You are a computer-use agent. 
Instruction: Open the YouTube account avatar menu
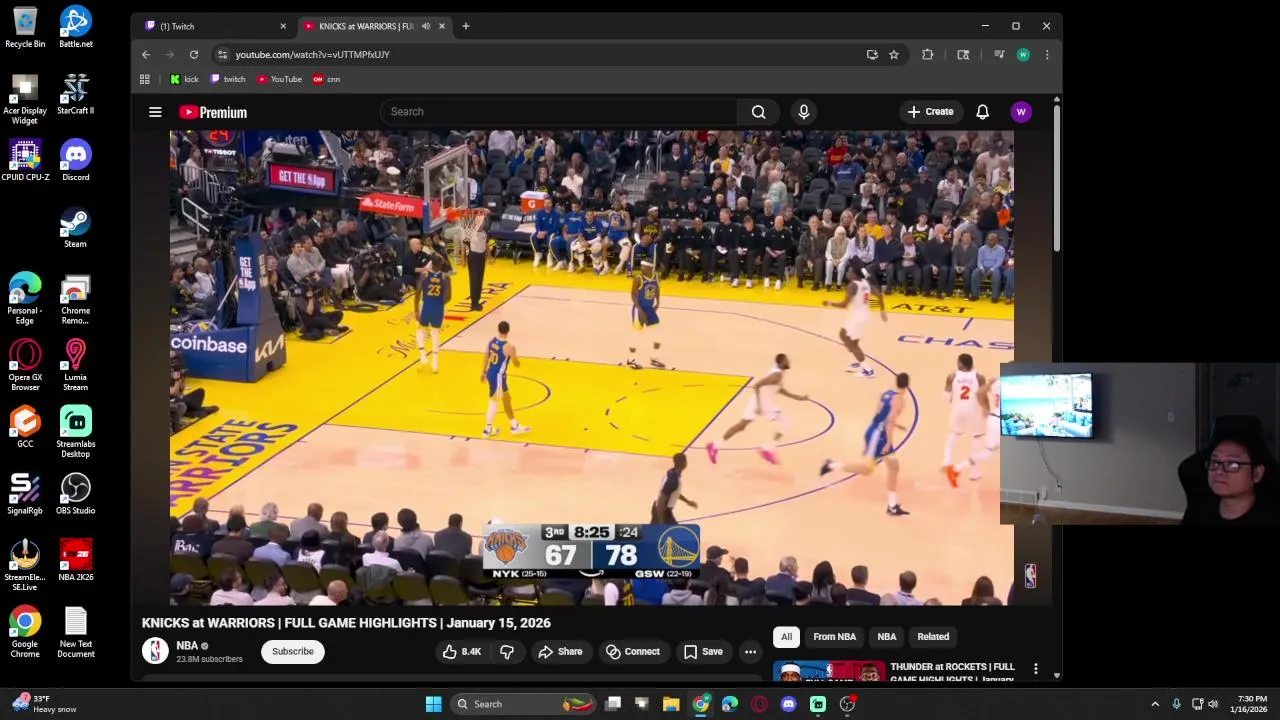click(x=1021, y=112)
